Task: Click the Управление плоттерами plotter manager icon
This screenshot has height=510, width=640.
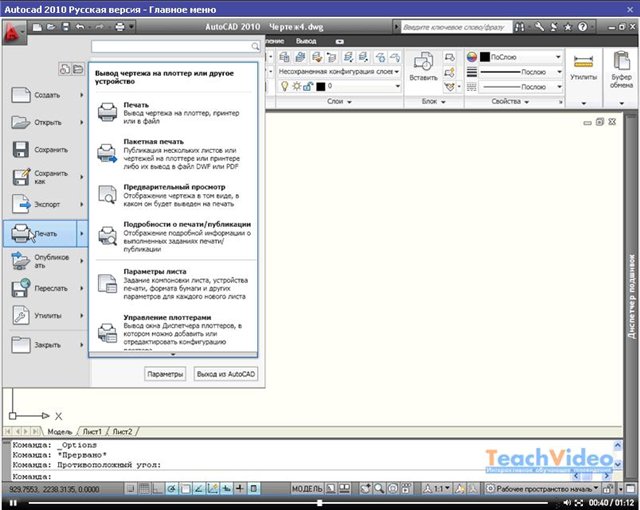Action: click(107, 333)
